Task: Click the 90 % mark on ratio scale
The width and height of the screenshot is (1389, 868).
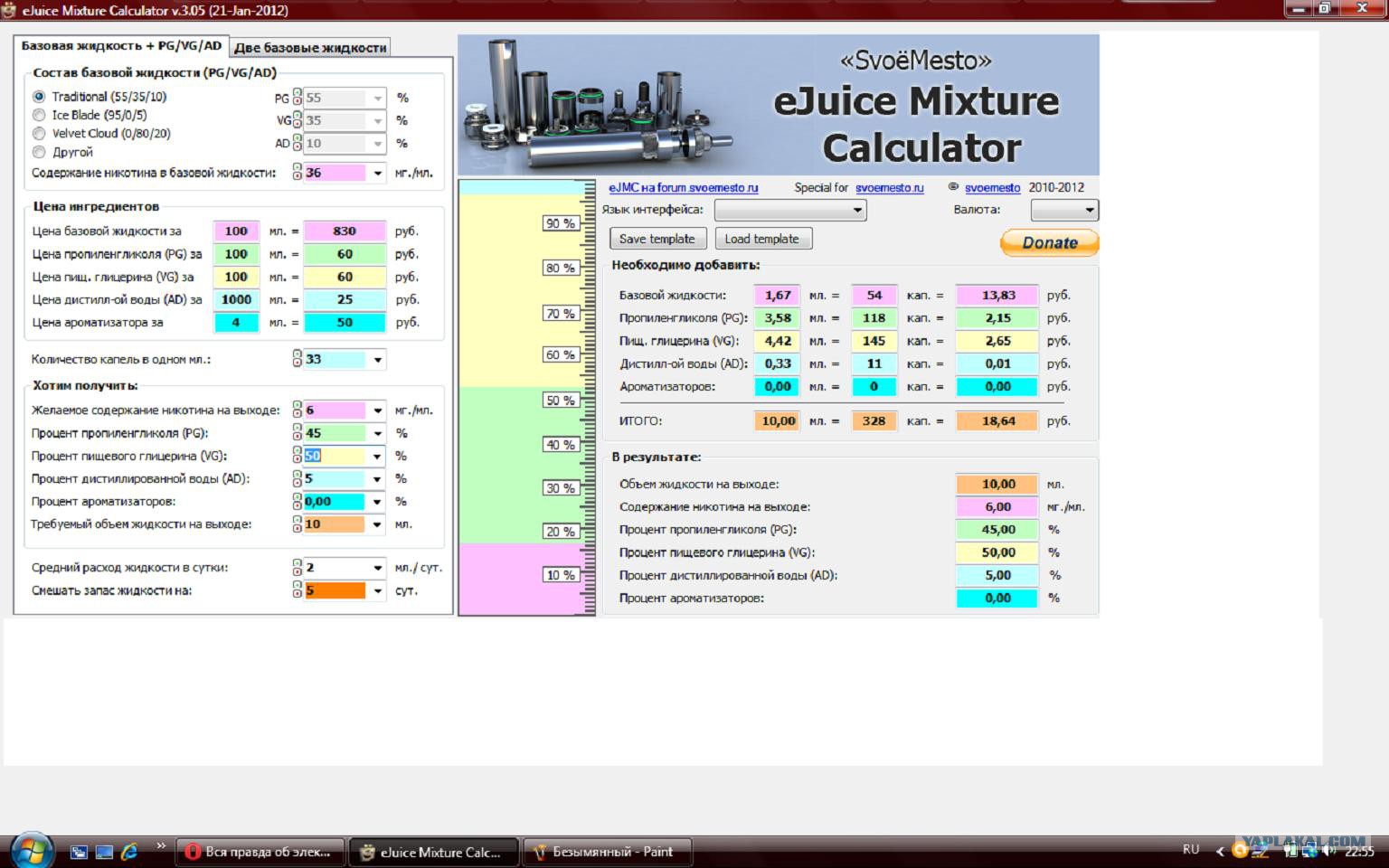Action: [x=560, y=223]
